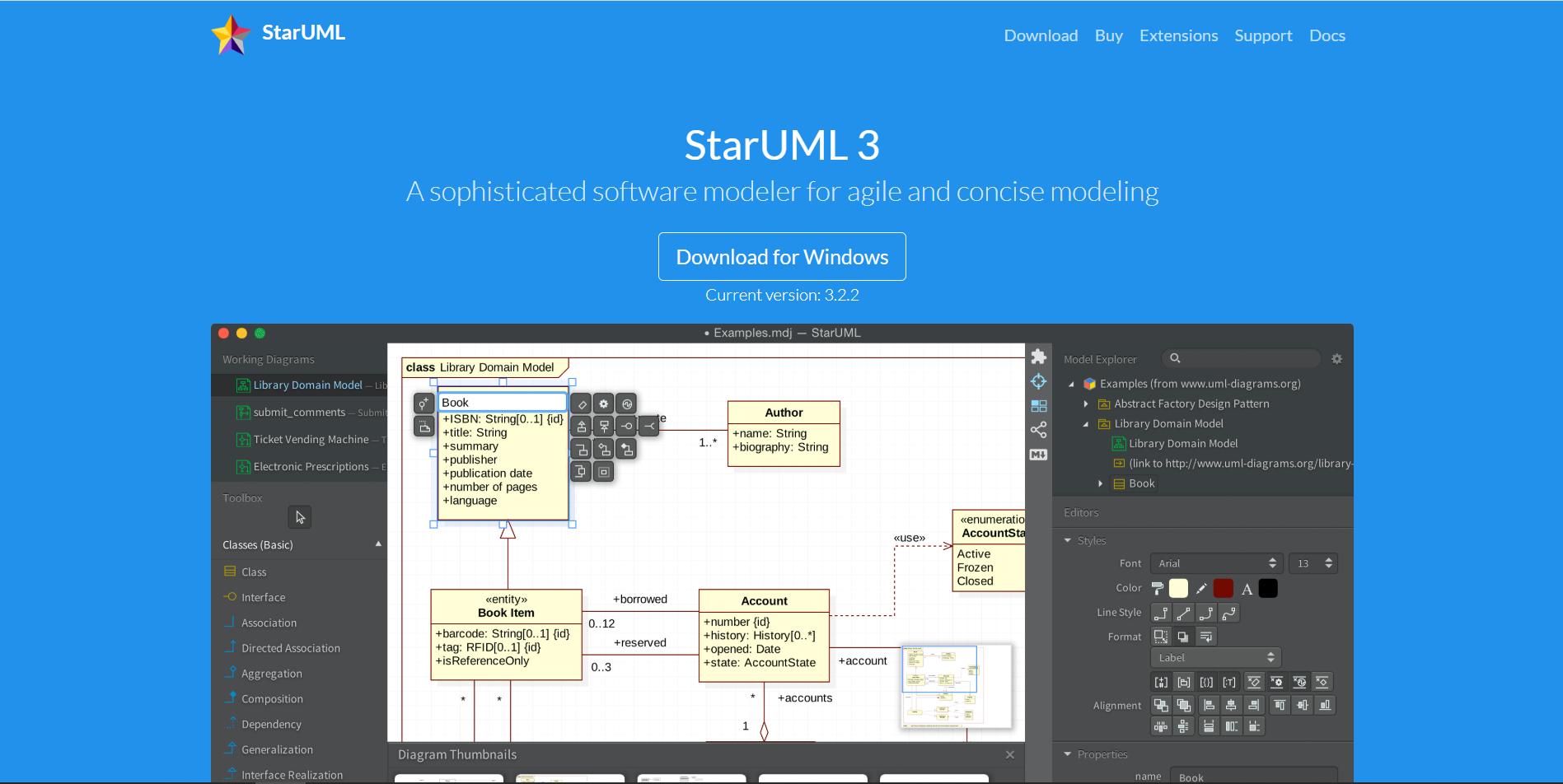The width and height of the screenshot is (1563, 784).
Task: Click the crosshair navigator icon in the sidebar
Action: (1038, 381)
